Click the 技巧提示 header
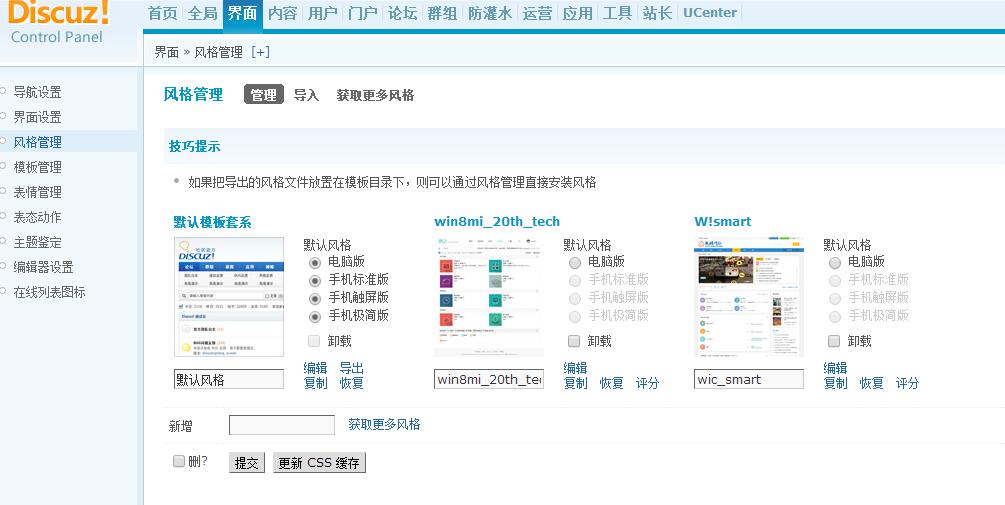 click(194, 146)
